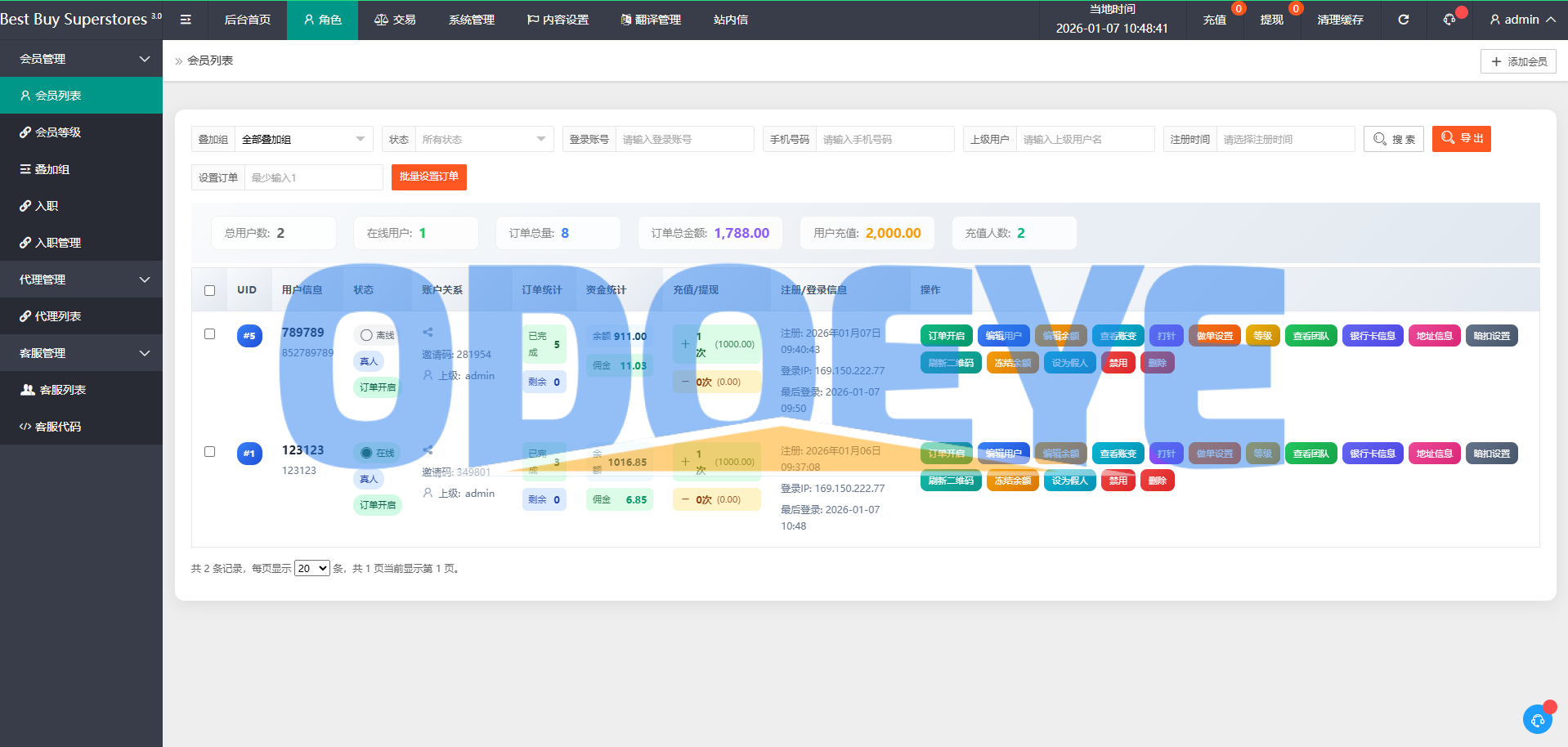Check the row checkbox for UID #5
1568x747 pixels.
pos(210,334)
